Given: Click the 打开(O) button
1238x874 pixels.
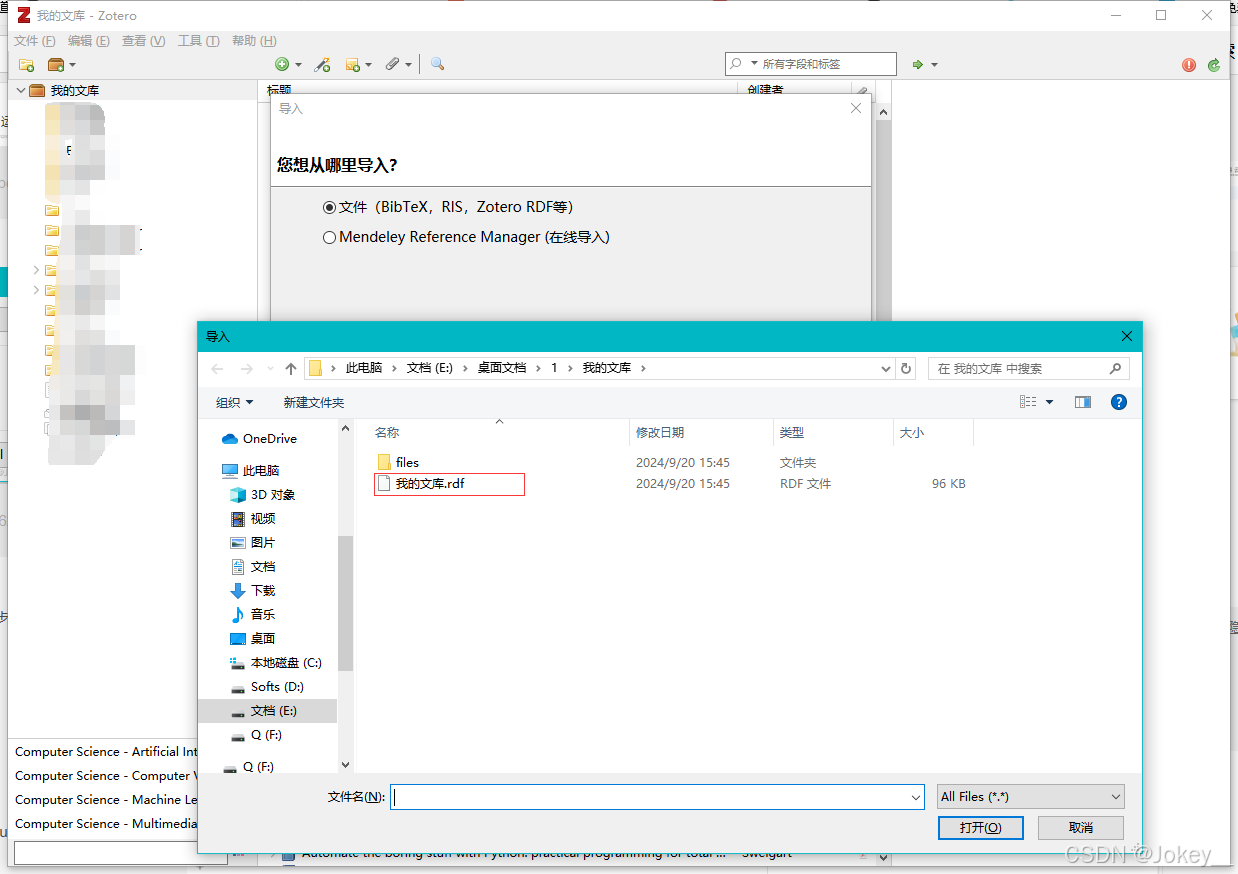Looking at the screenshot, I should pyautogui.click(x=980, y=828).
